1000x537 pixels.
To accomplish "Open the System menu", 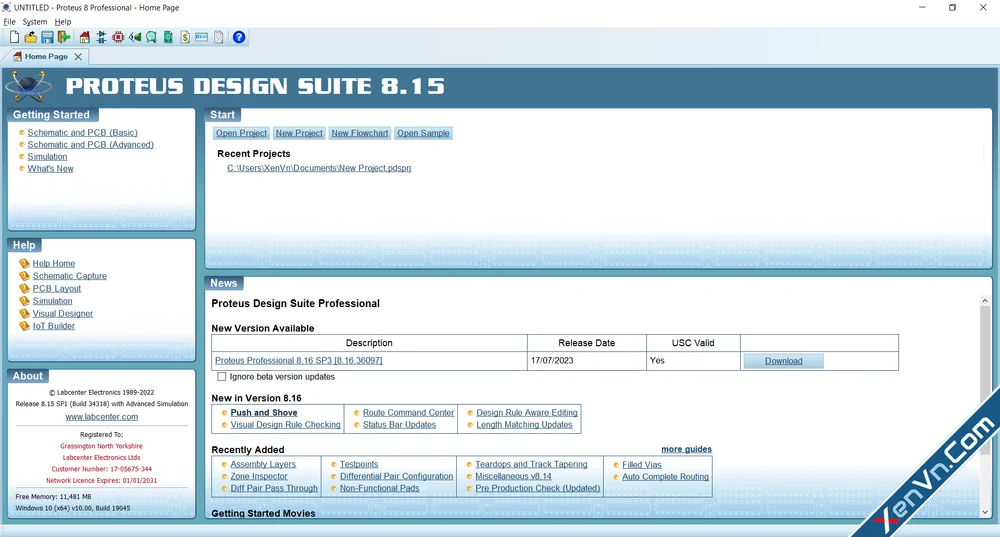I will coord(35,22).
